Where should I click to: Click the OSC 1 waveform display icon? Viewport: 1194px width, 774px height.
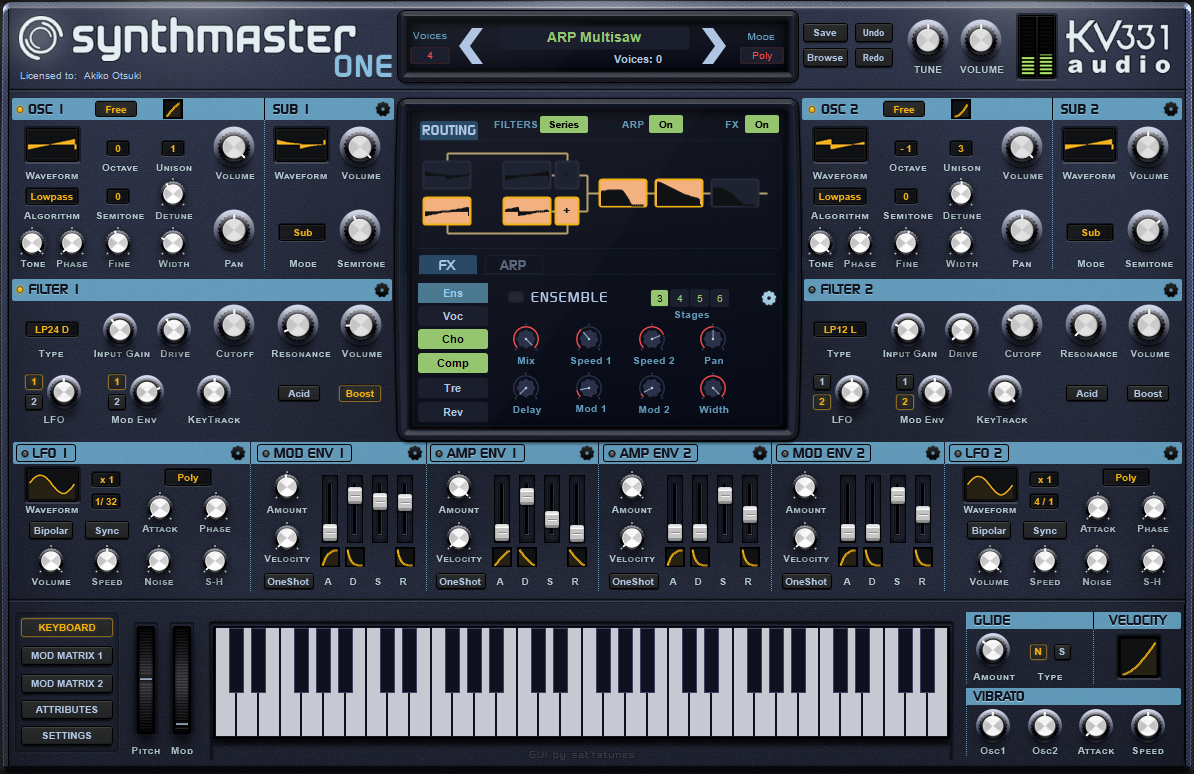(x=52, y=145)
